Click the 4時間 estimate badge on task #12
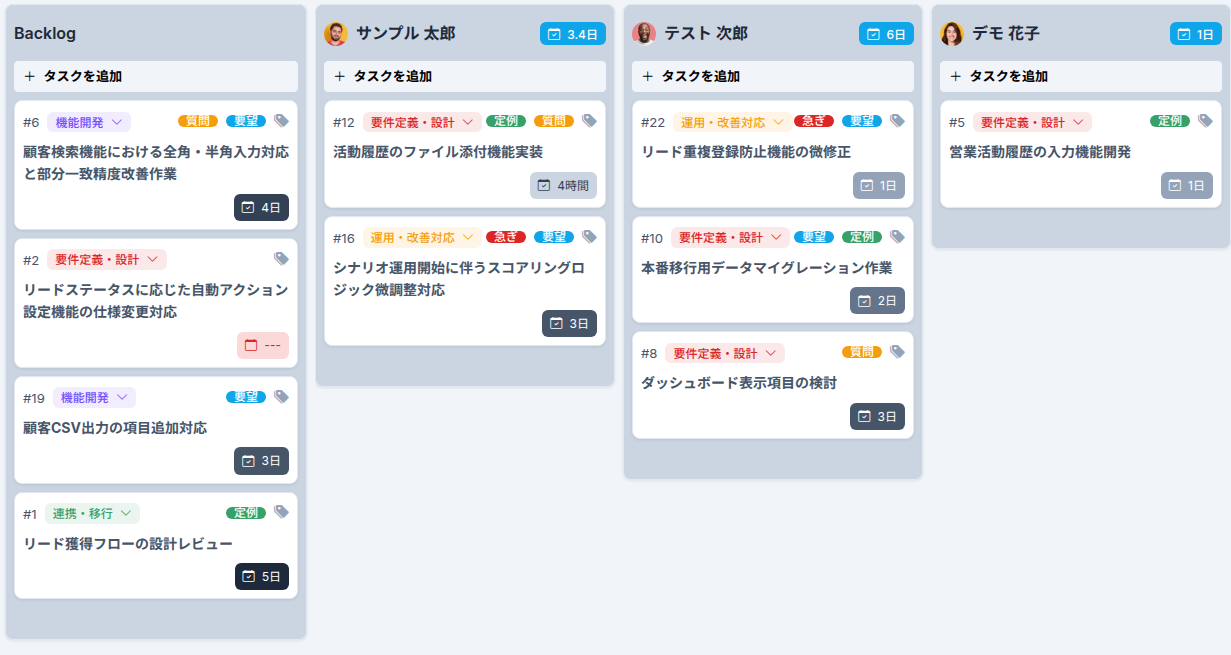Screen dimensions: 1231x655 coord(563,185)
